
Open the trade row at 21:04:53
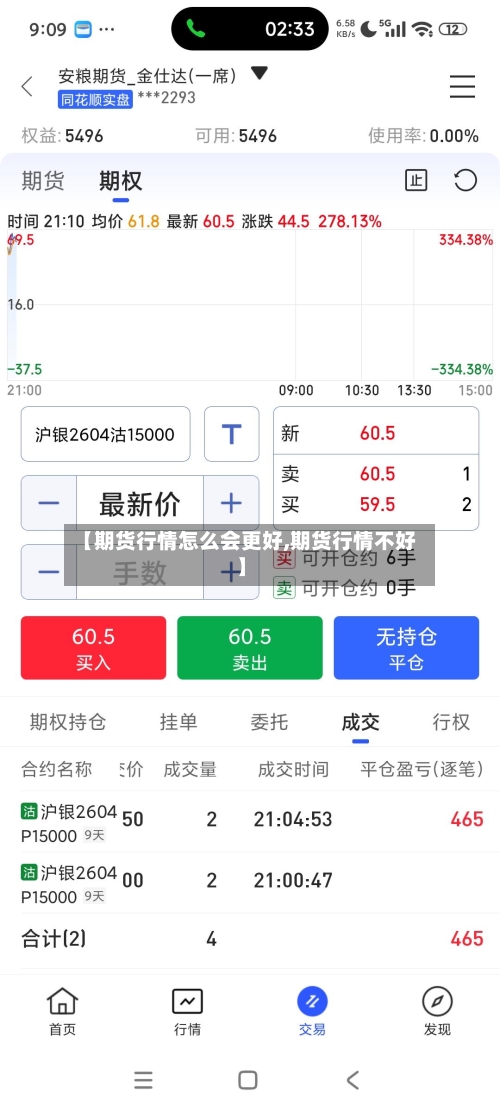(250, 821)
